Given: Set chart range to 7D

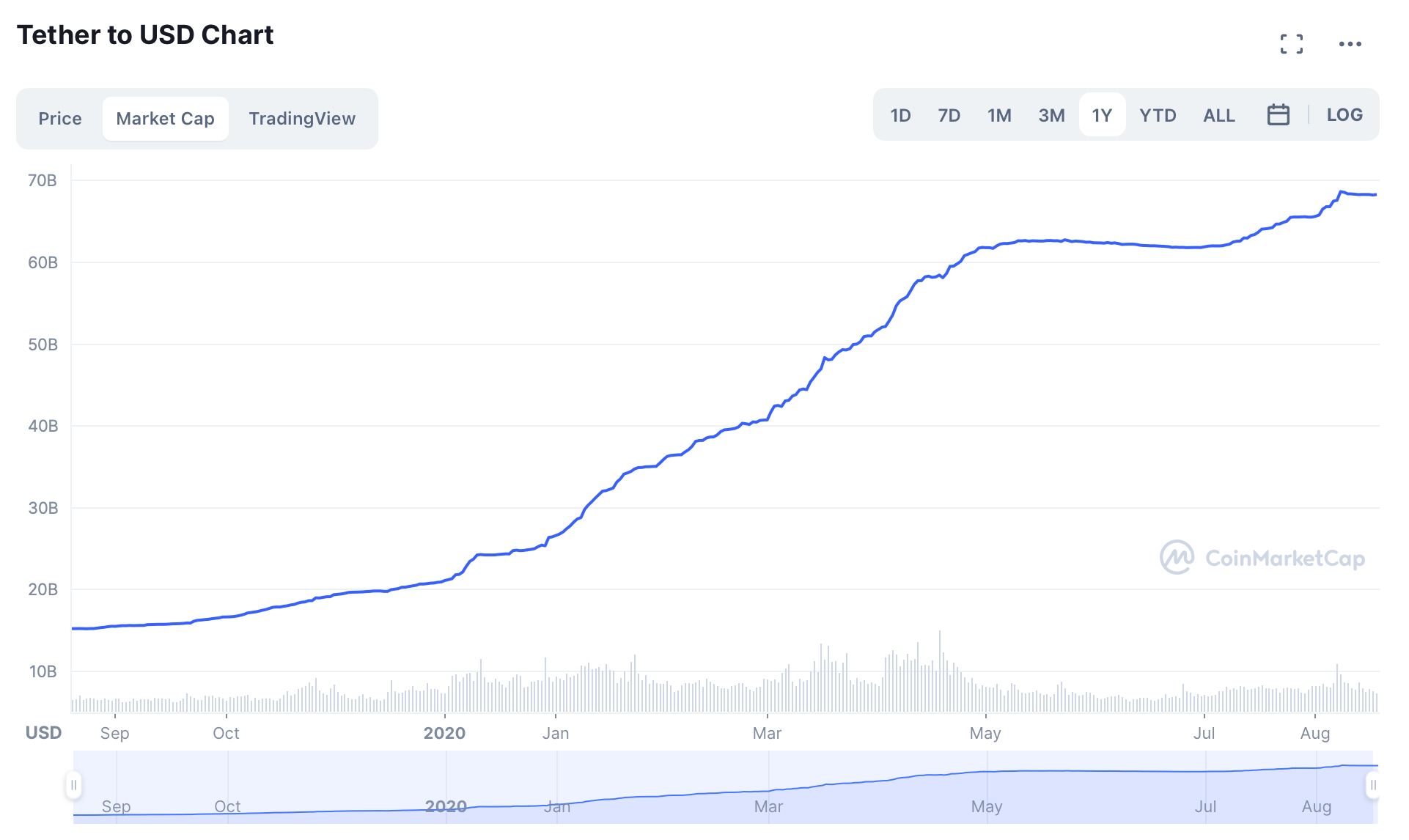Looking at the screenshot, I should [x=949, y=115].
